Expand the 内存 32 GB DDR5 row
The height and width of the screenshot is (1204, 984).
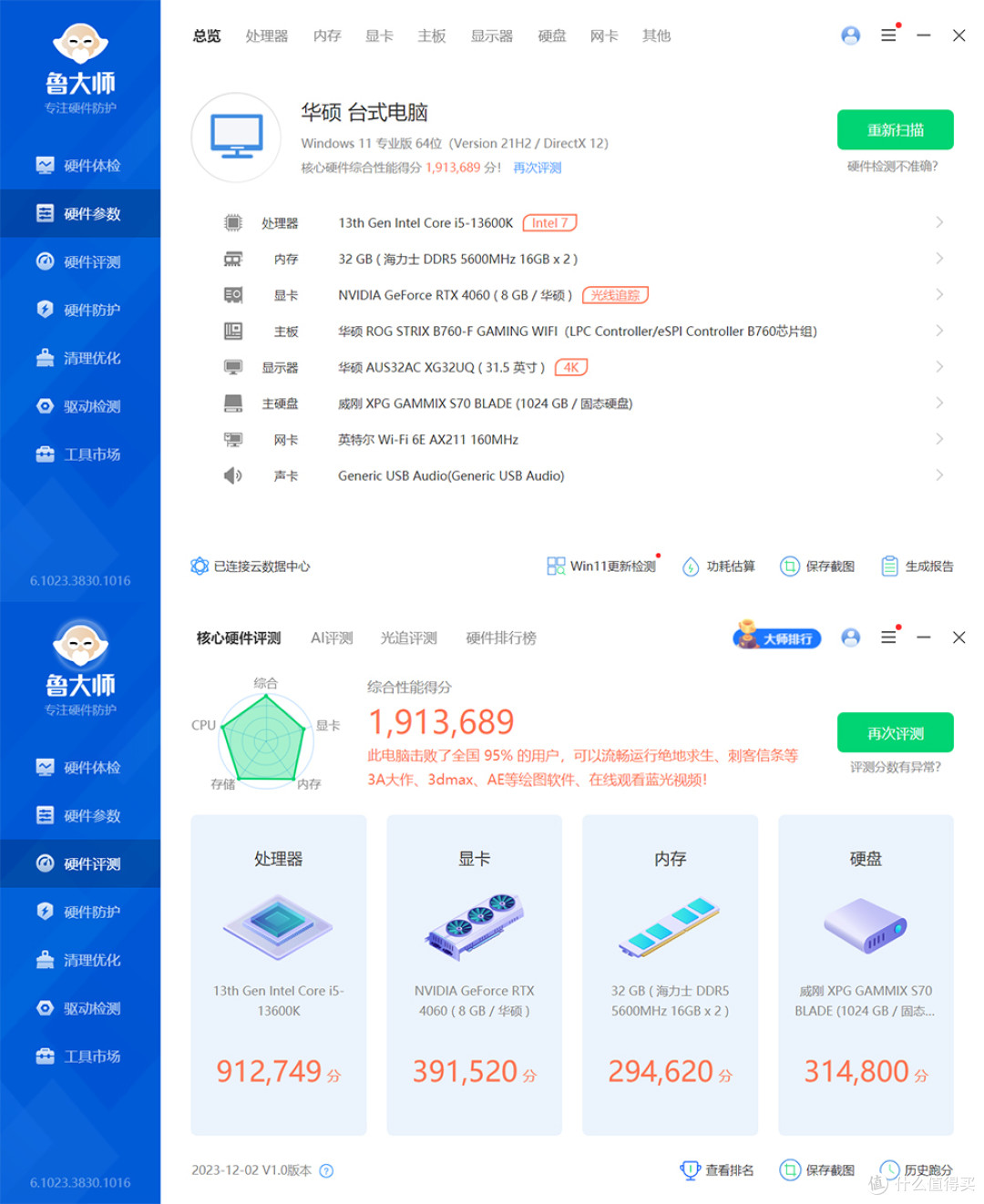point(583,259)
